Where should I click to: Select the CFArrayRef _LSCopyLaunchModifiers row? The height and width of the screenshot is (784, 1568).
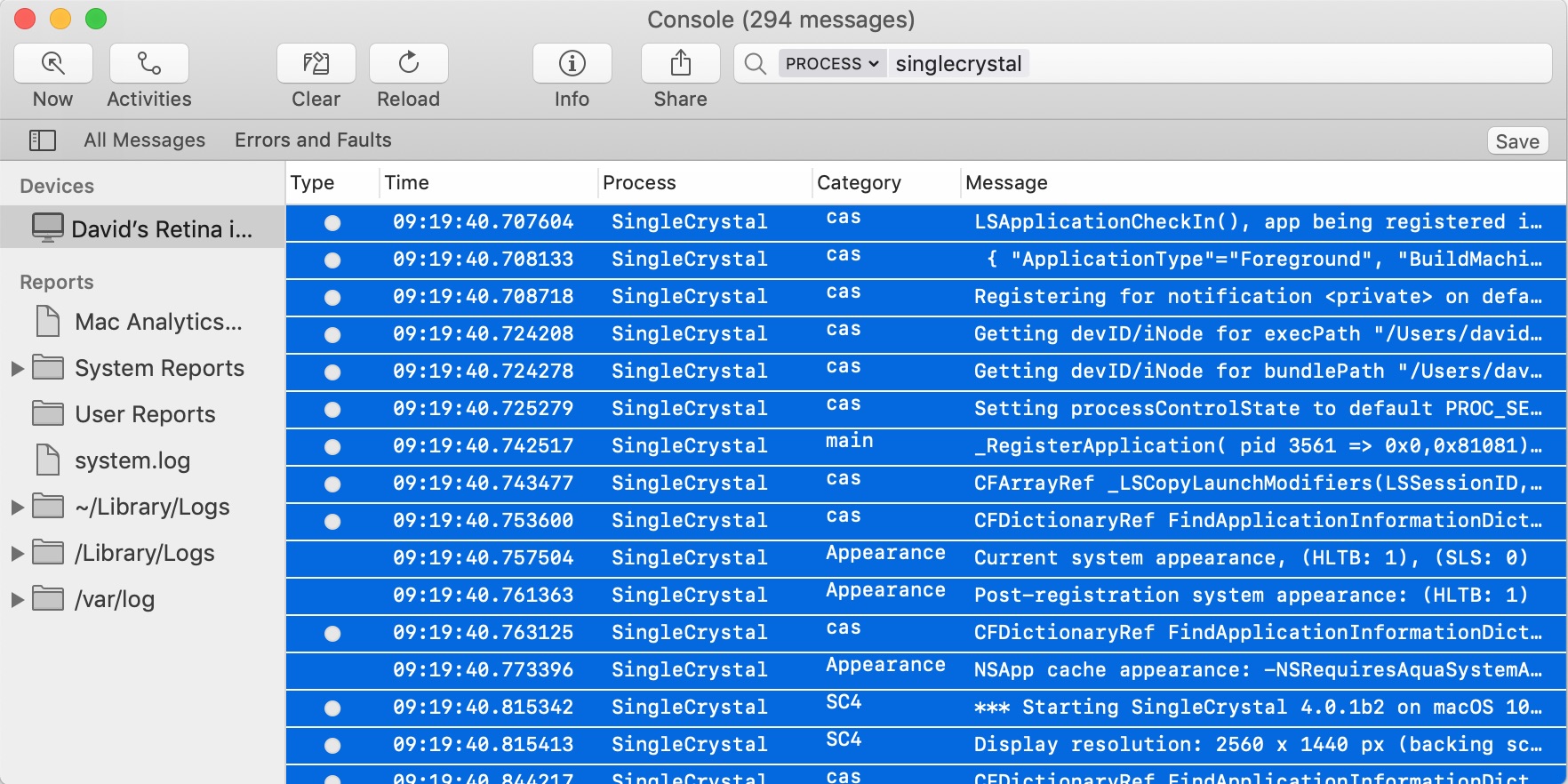point(926,484)
